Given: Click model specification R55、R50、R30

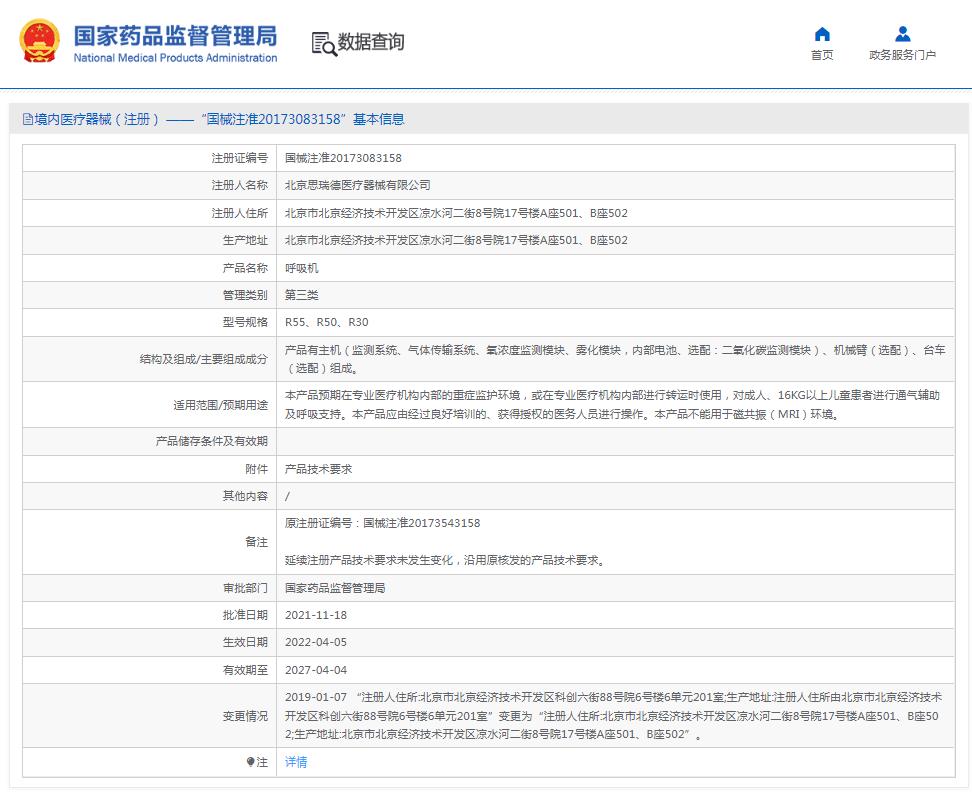Looking at the screenshot, I should (x=326, y=322).
